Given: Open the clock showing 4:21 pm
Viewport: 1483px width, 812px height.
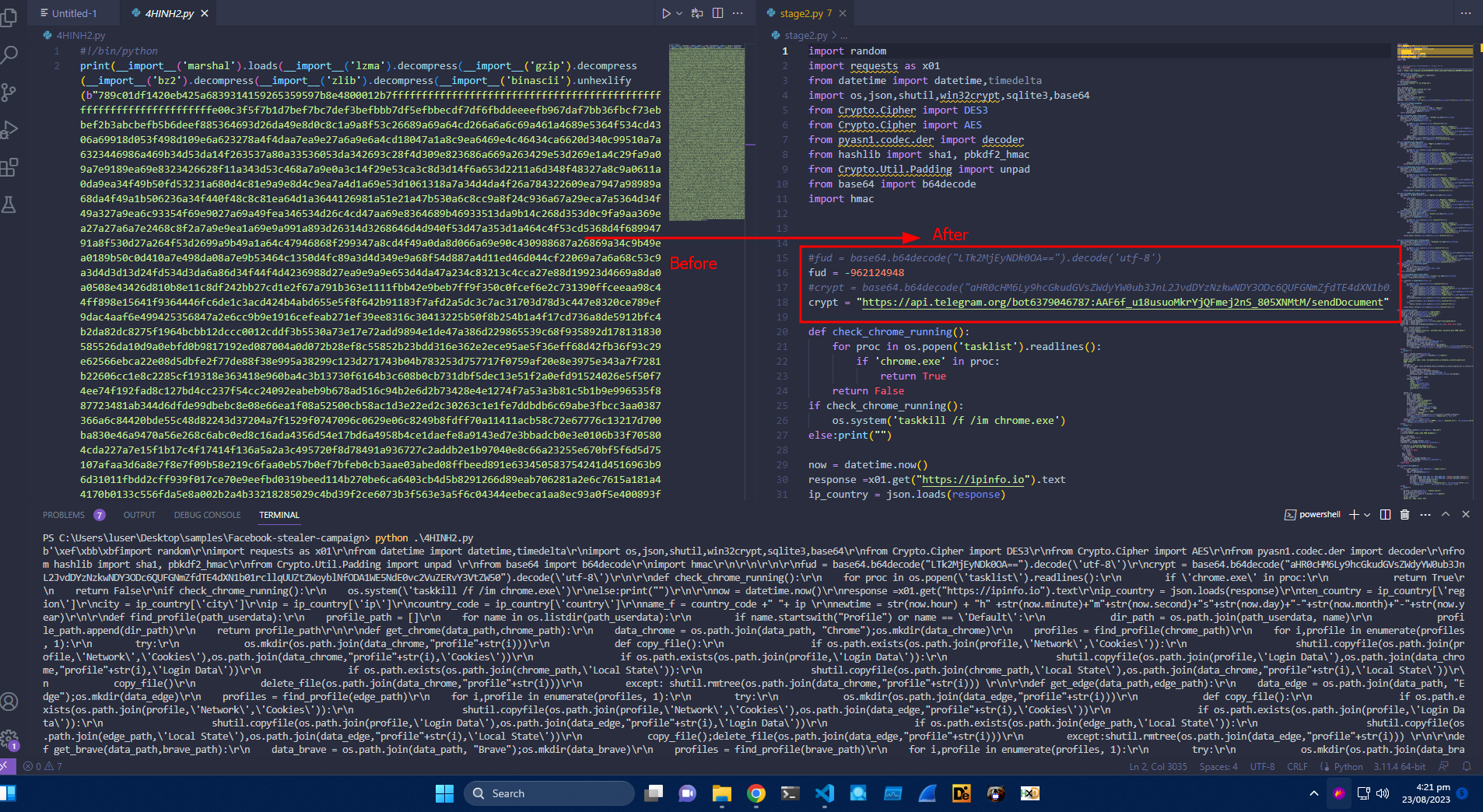Looking at the screenshot, I should (1427, 793).
